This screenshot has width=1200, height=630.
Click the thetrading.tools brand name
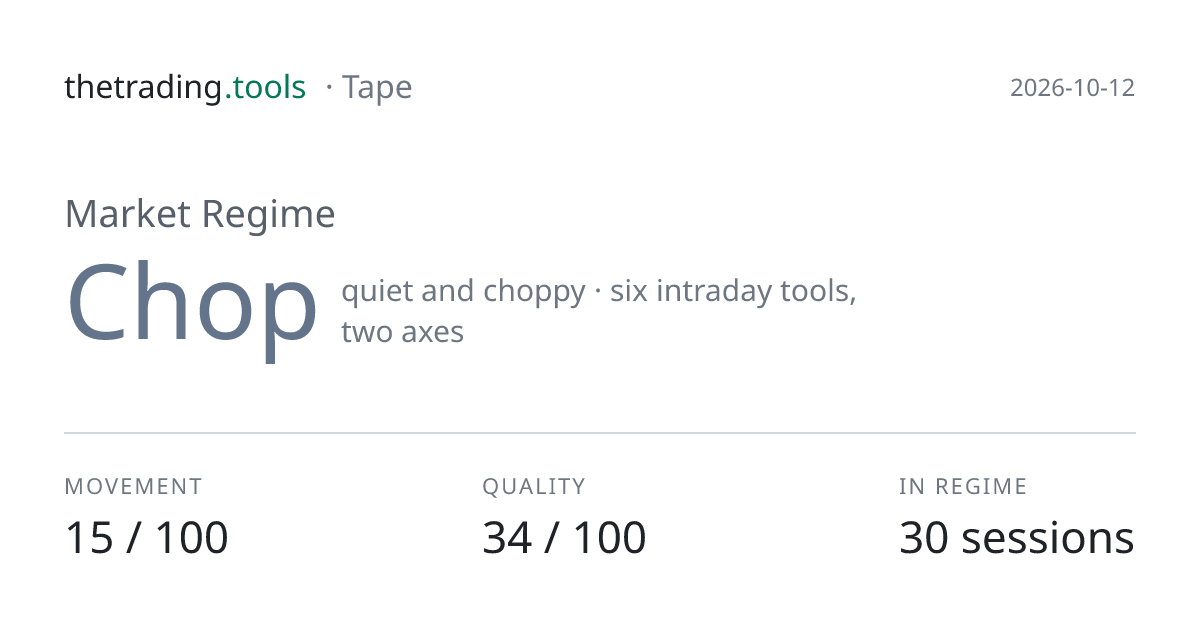click(x=185, y=88)
